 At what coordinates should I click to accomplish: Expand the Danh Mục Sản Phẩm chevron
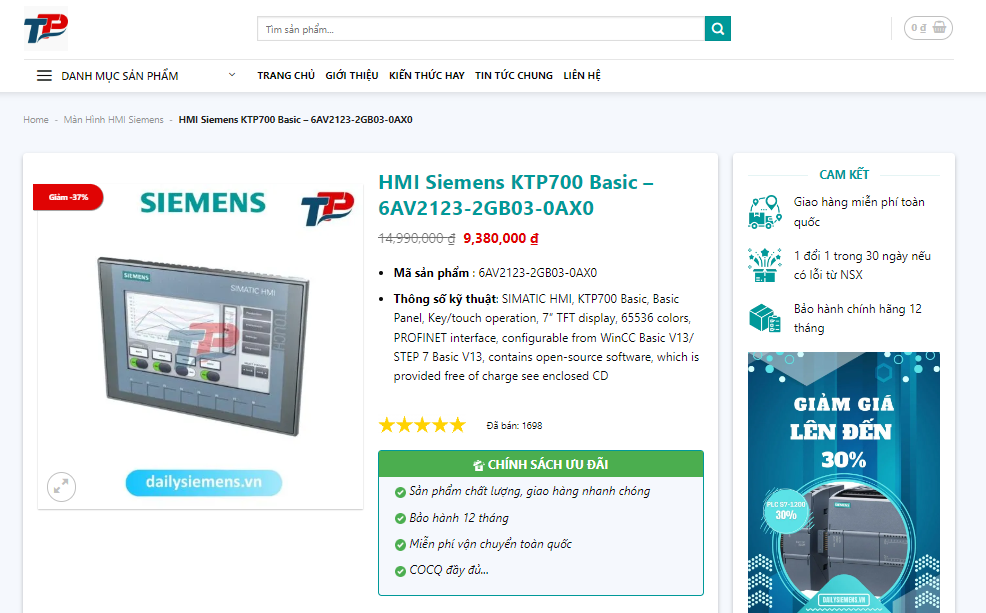point(232,75)
